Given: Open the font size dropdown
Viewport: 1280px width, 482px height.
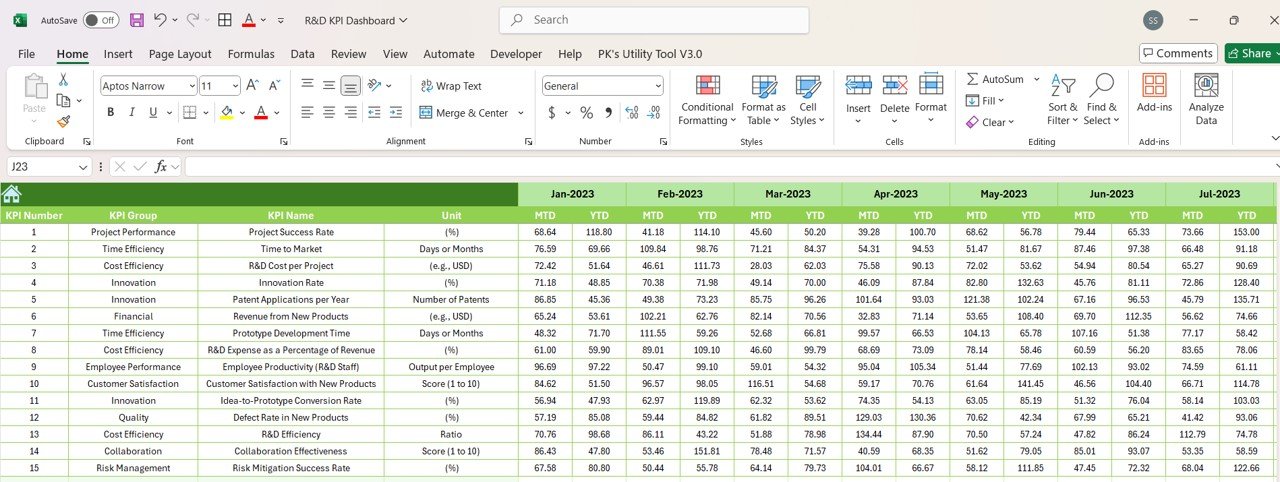Looking at the screenshot, I should (233, 86).
